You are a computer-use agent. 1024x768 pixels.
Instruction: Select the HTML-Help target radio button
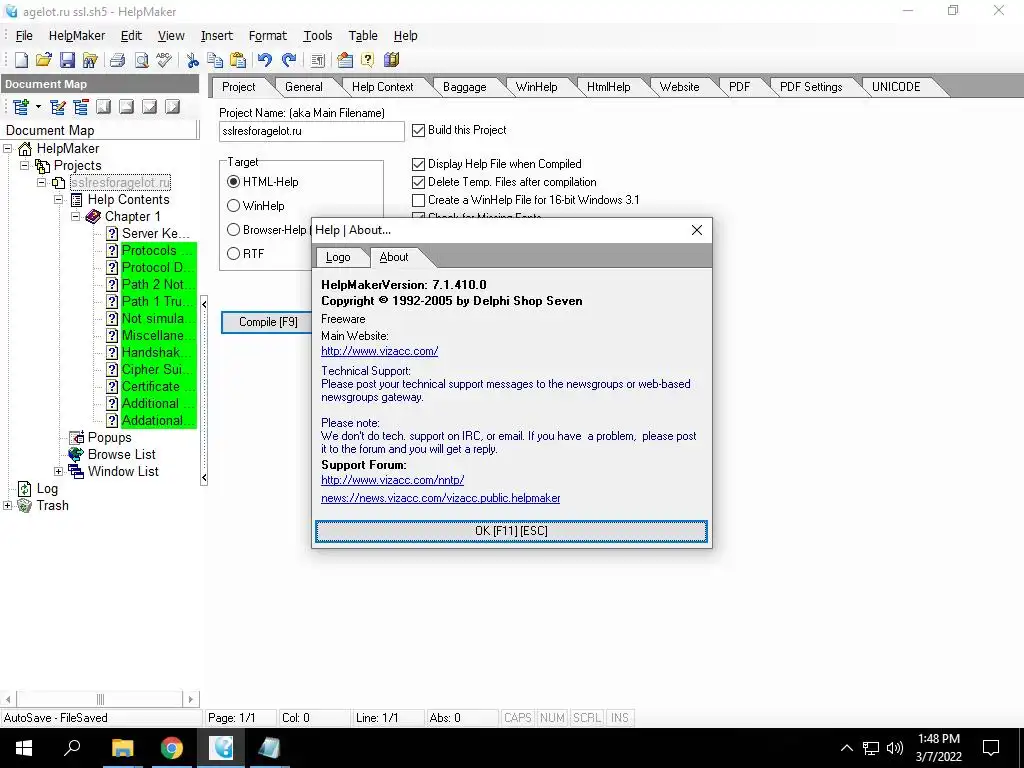[x=233, y=182]
